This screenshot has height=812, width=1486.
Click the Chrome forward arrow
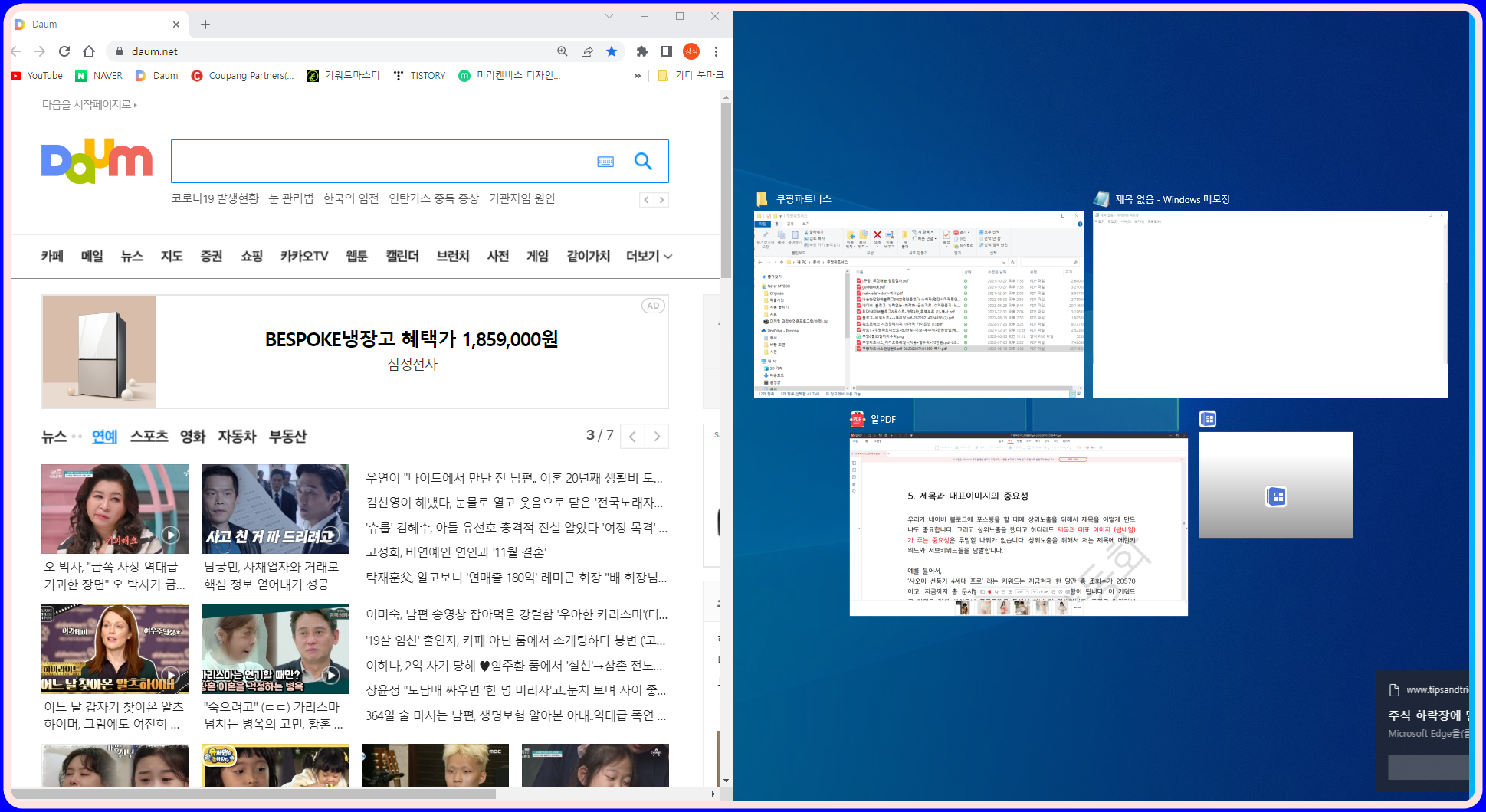point(40,51)
